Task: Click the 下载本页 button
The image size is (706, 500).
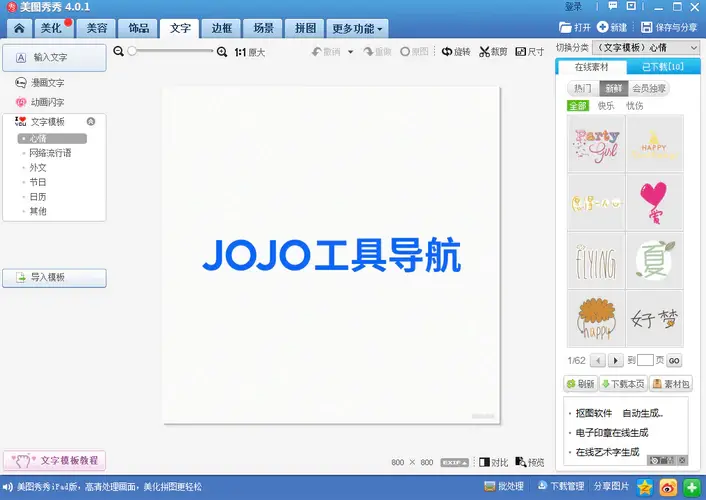Action: point(624,384)
